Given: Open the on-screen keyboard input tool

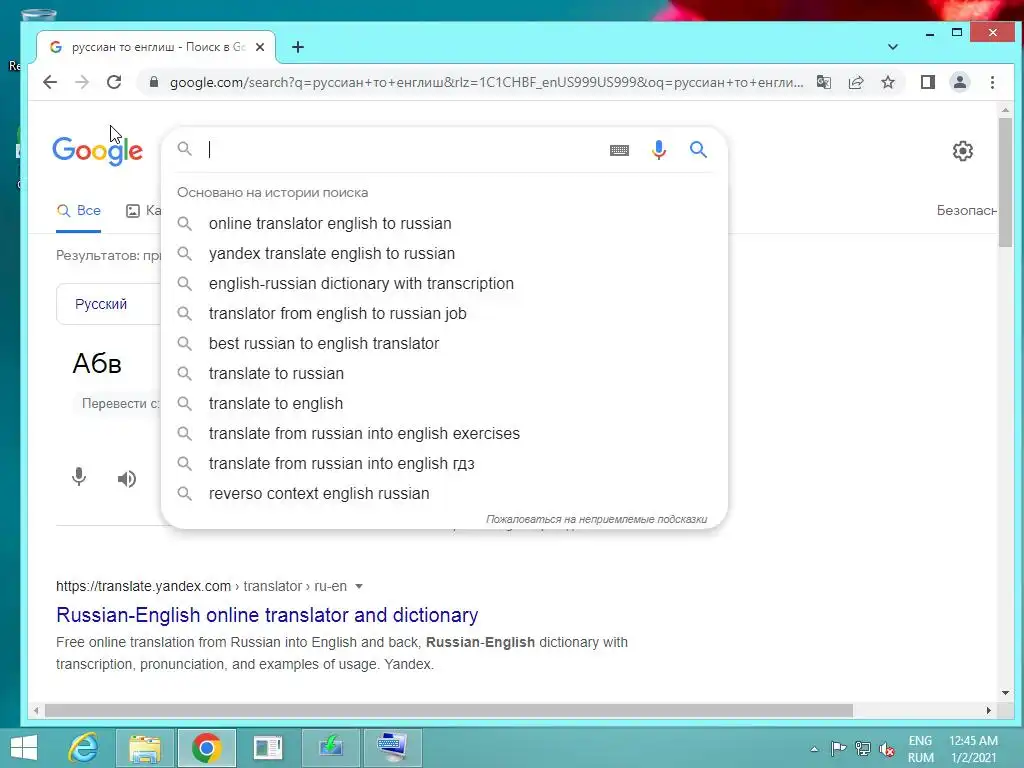Looking at the screenshot, I should 619,150.
